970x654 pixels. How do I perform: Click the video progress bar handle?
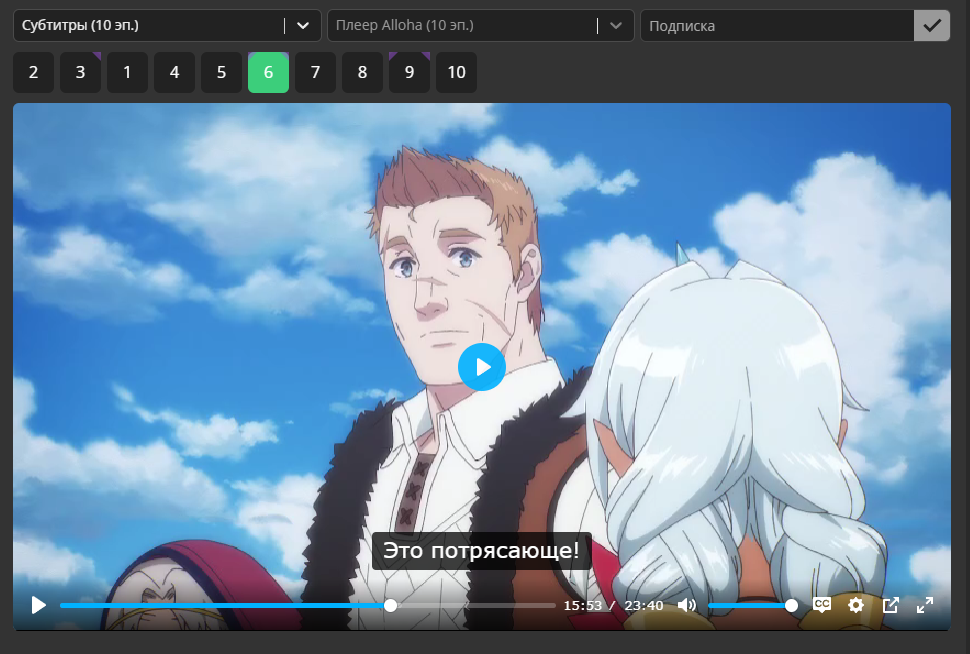(390, 606)
